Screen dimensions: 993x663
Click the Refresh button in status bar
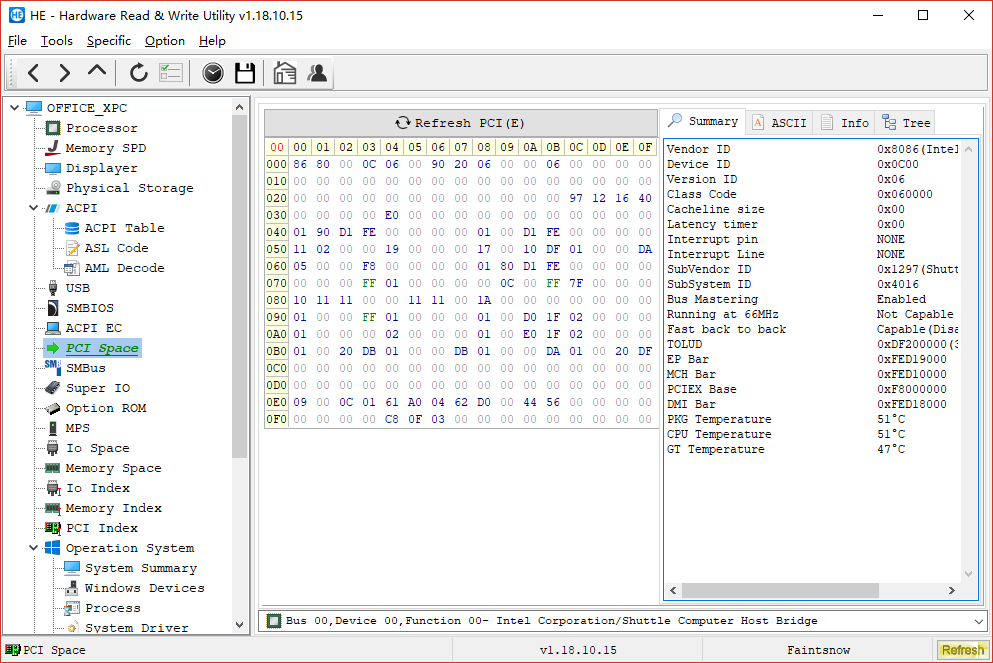(x=962, y=650)
